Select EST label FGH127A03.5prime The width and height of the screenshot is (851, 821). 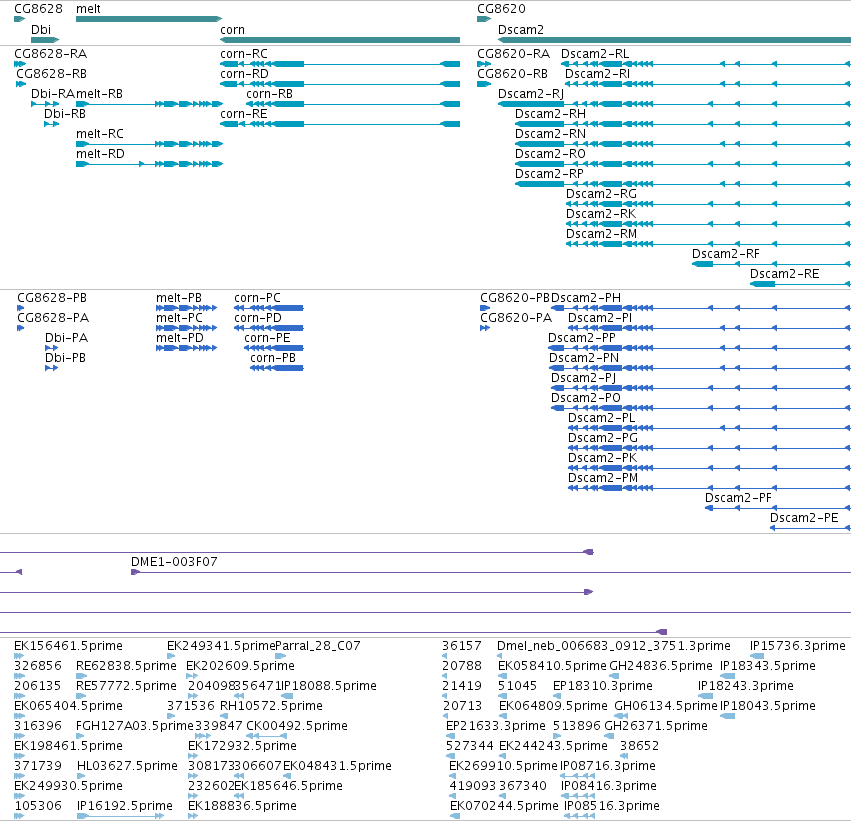pyautogui.click(x=135, y=727)
